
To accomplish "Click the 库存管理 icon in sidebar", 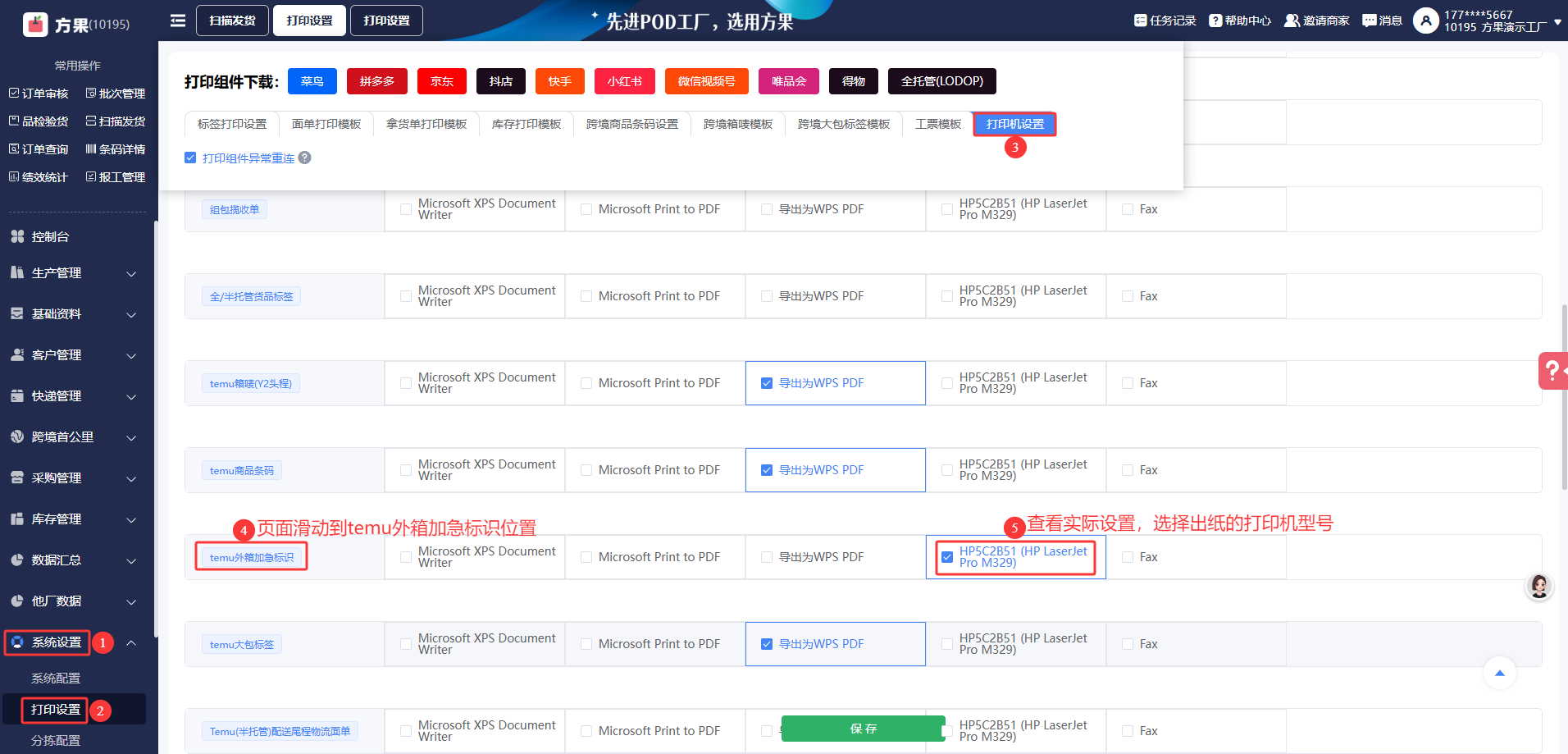I will tap(17, 519).
